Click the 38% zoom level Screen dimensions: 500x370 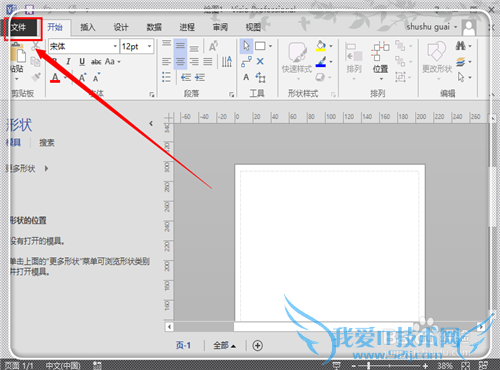coord(445,366)
